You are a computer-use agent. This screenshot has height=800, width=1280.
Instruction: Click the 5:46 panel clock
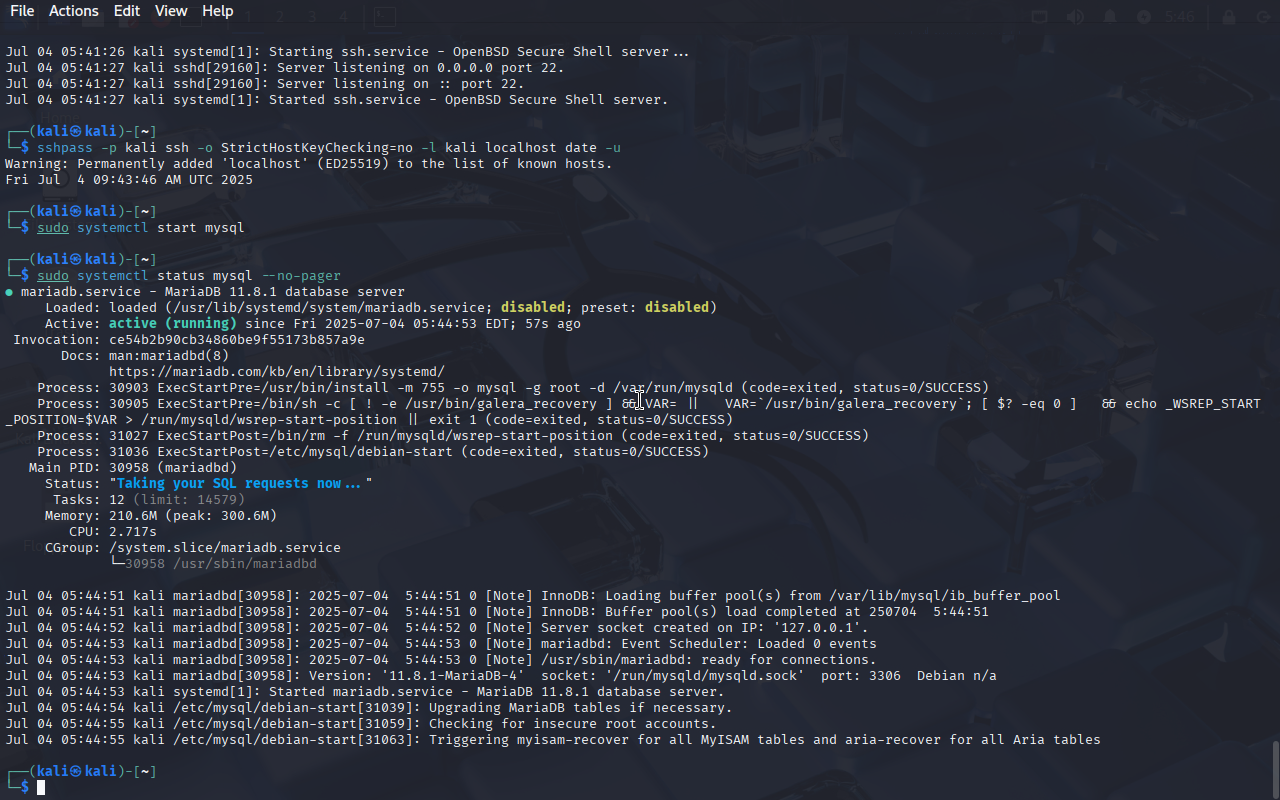coord(1179,17)
